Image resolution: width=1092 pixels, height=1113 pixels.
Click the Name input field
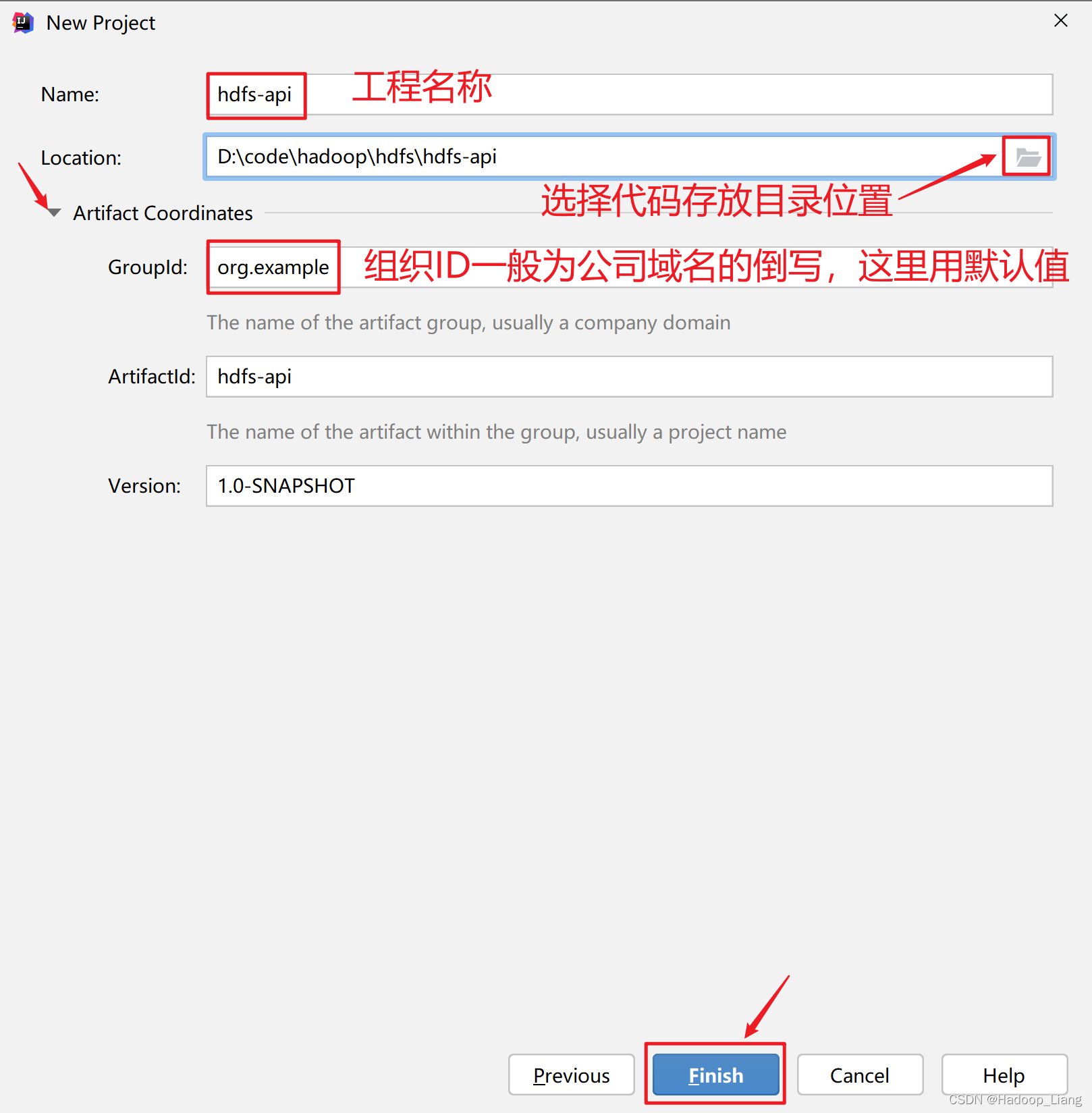629,94
